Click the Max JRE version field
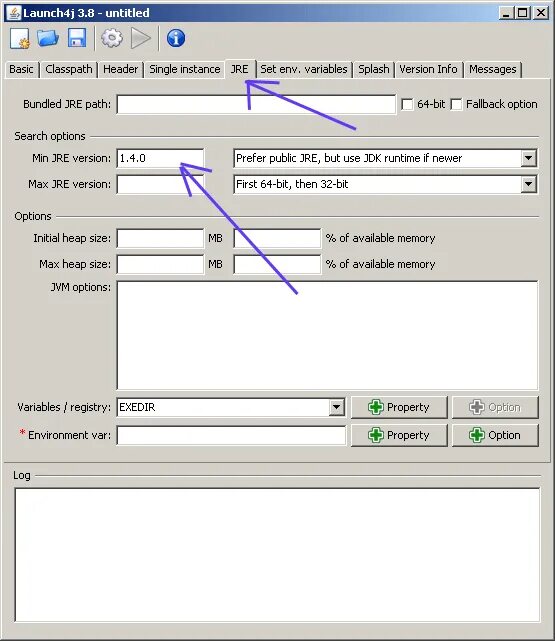Image resolution: width=555 pixels, height=641 pixels. tap(160, 184)
